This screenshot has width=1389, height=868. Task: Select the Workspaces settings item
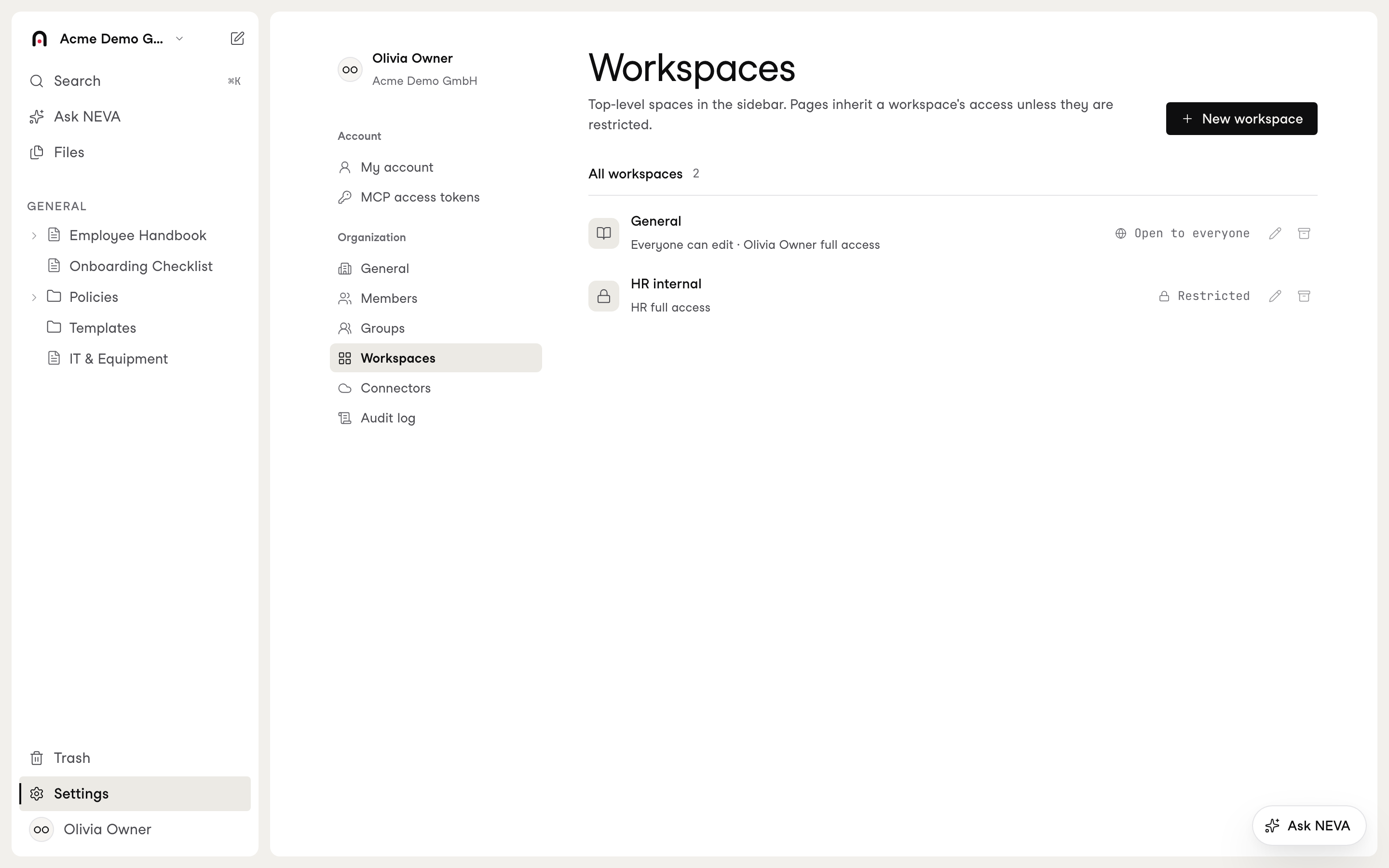[x=436, y=358]
